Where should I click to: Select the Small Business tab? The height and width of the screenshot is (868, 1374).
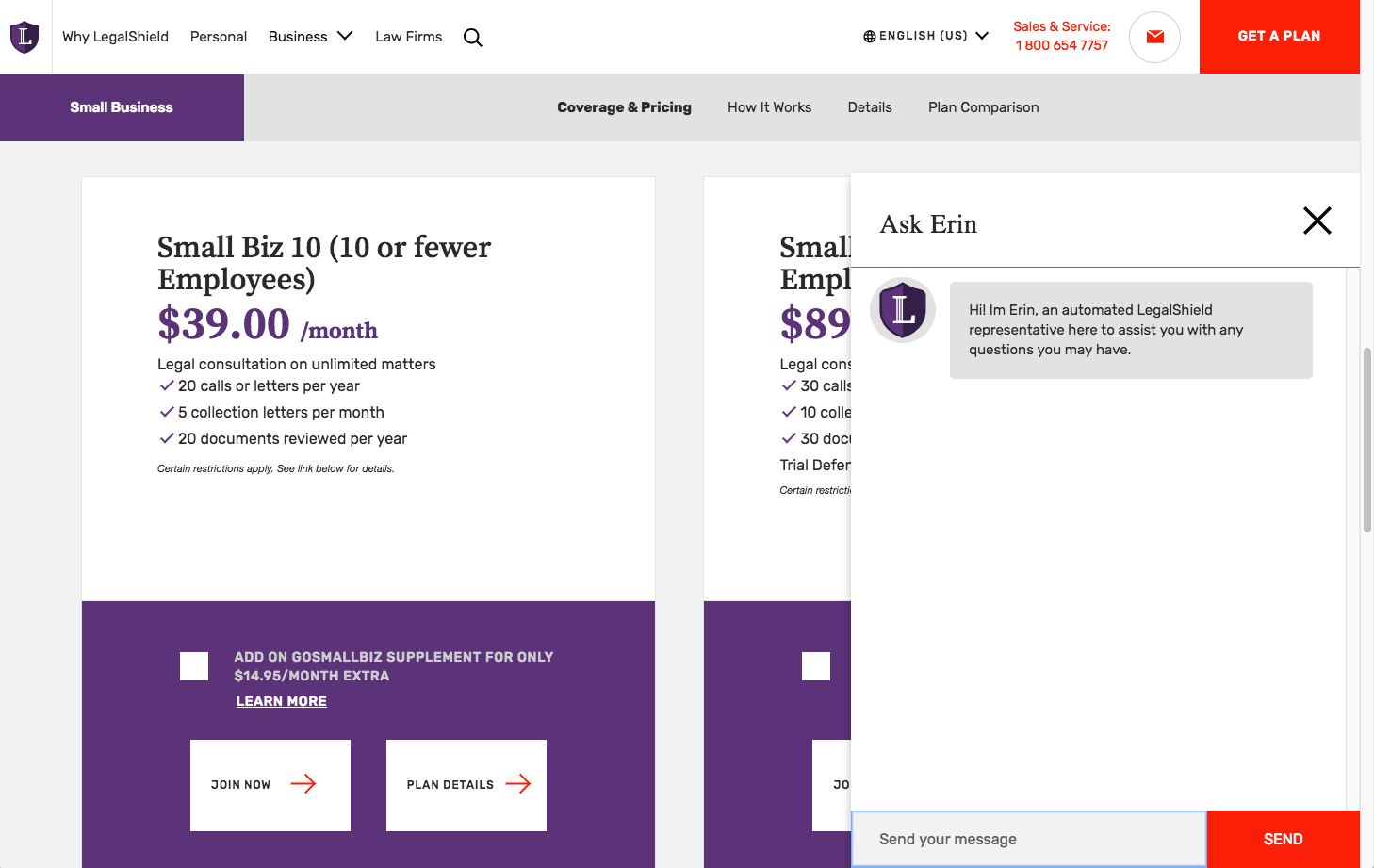click(122, 107)
